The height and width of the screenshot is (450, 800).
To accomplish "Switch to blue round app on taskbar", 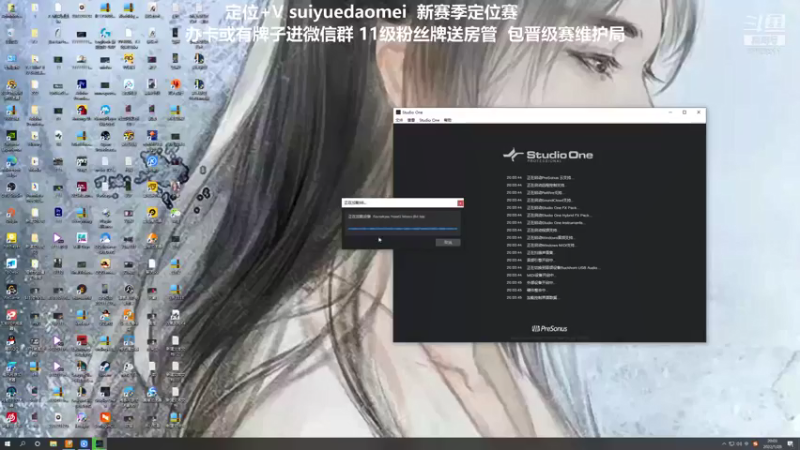I will (x=84, y=444).
